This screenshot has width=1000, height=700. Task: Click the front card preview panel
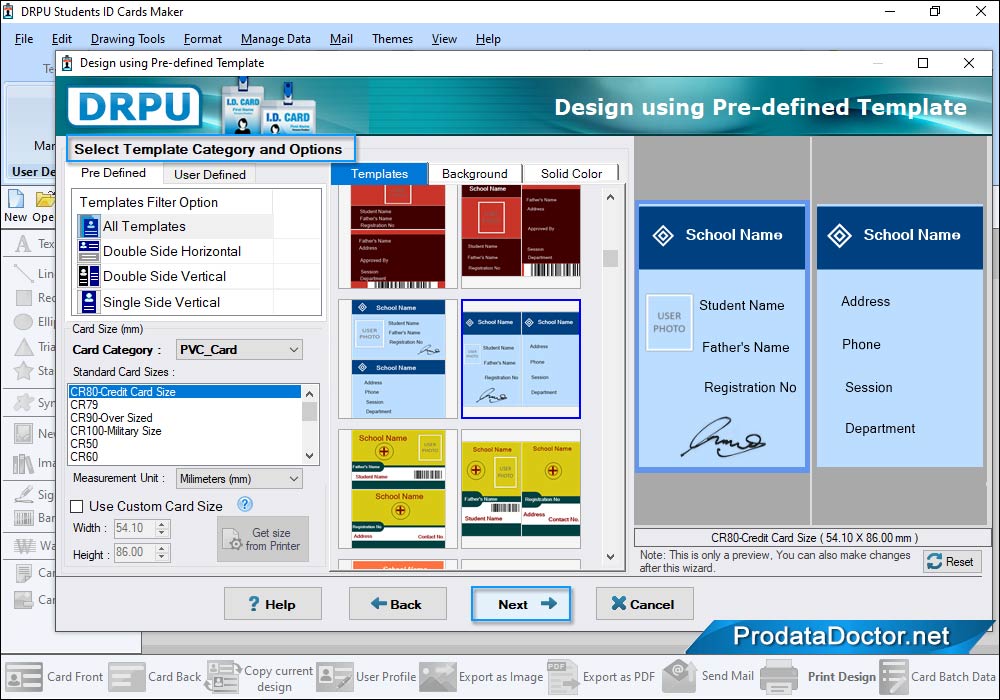tap(722, 337)
